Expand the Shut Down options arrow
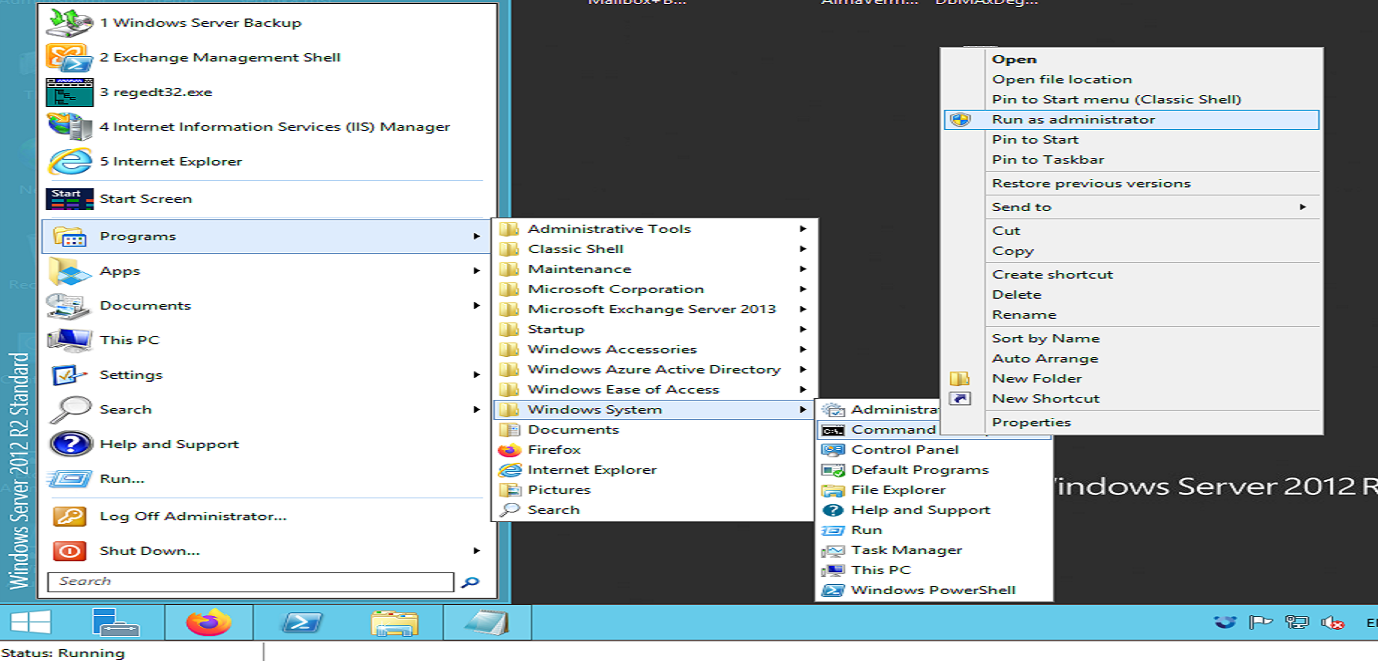Image resolution: width=1378 pixels, height=661 pixels. tap(477, 551)
